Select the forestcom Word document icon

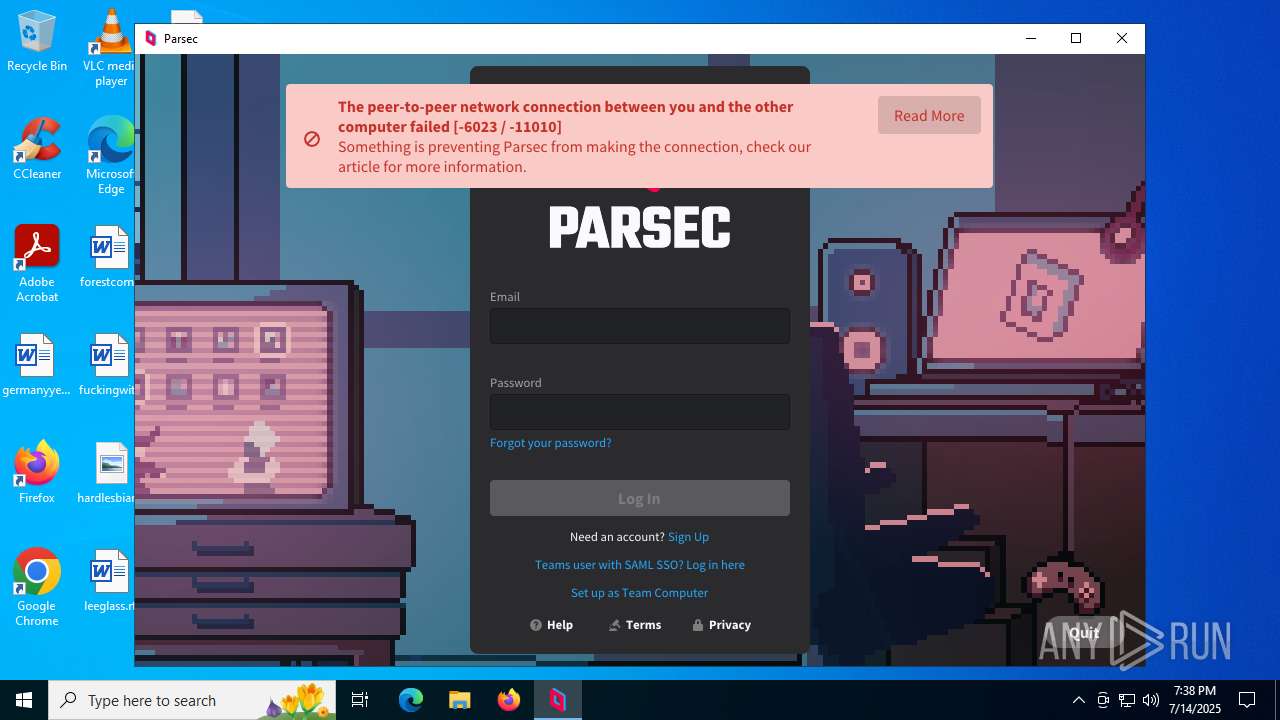(109, 257)
